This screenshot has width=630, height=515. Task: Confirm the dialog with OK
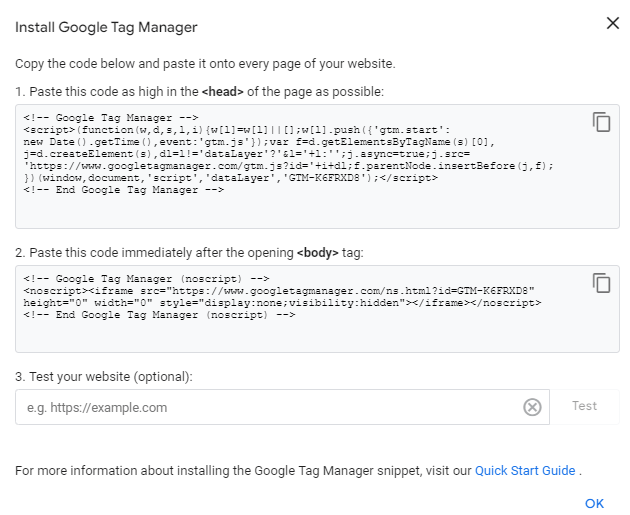594,503
